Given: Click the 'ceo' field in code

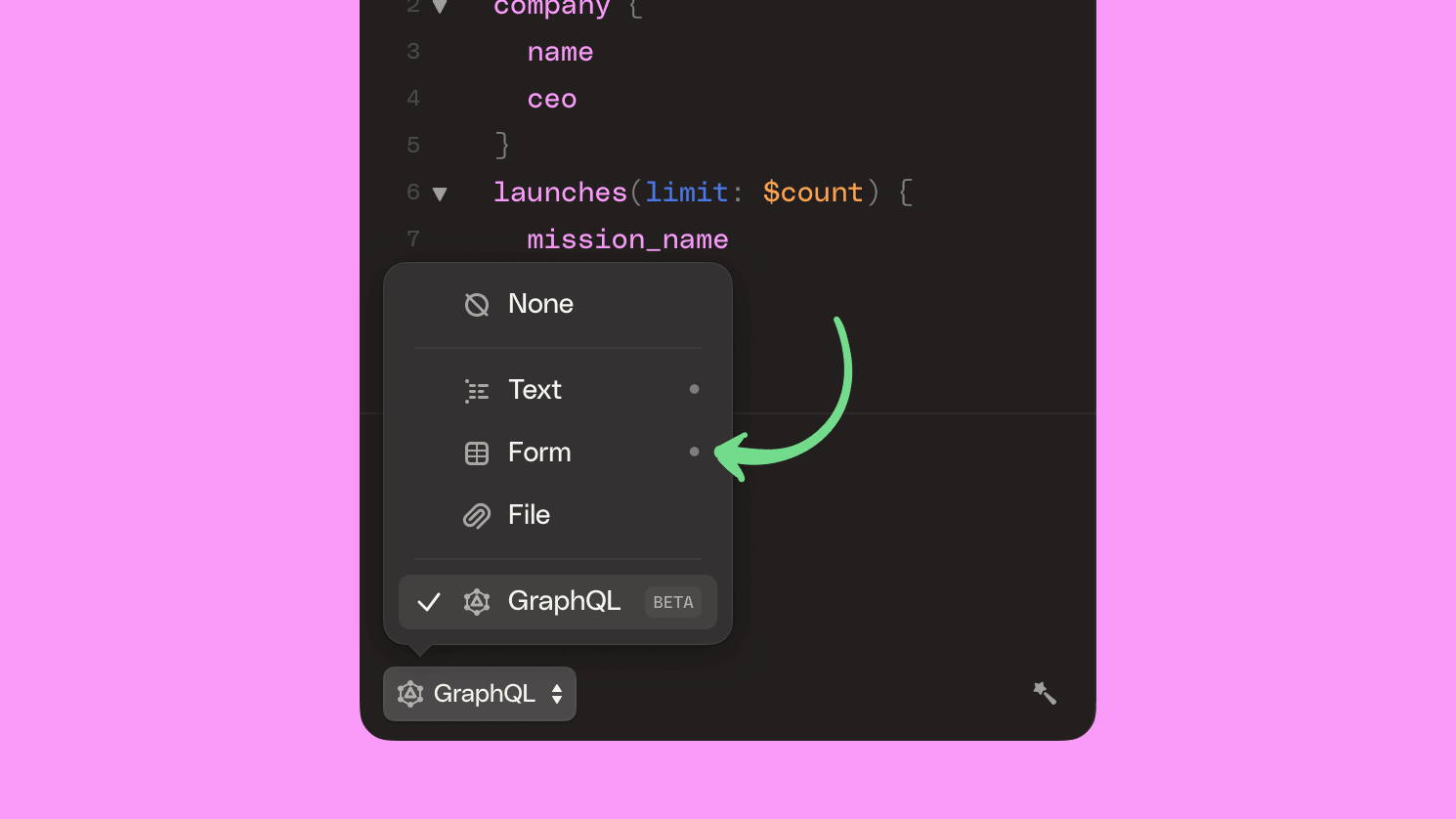Looking at the screenshot, I should (552, 100).
